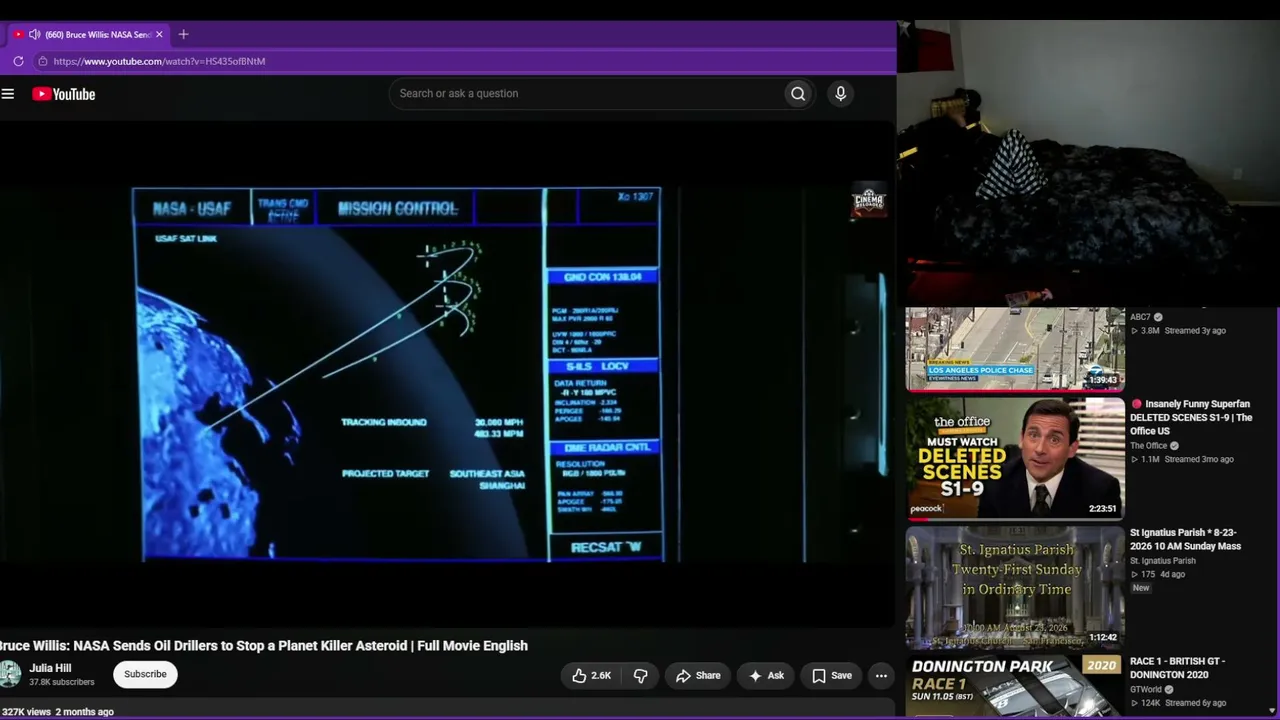The width and height of the screenshot is (1280, 720).
Task: Open the Julia Hill channel name link
Action: click(50, 668)
